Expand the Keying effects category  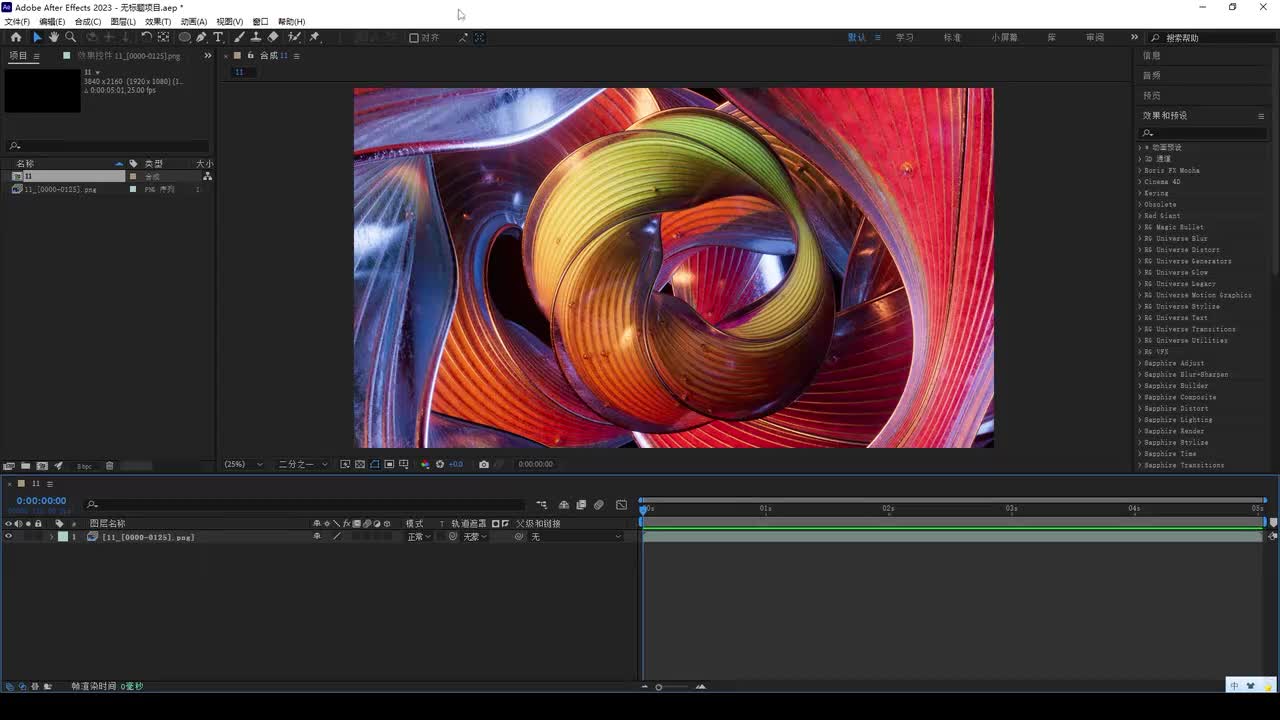coord(1140,193)
